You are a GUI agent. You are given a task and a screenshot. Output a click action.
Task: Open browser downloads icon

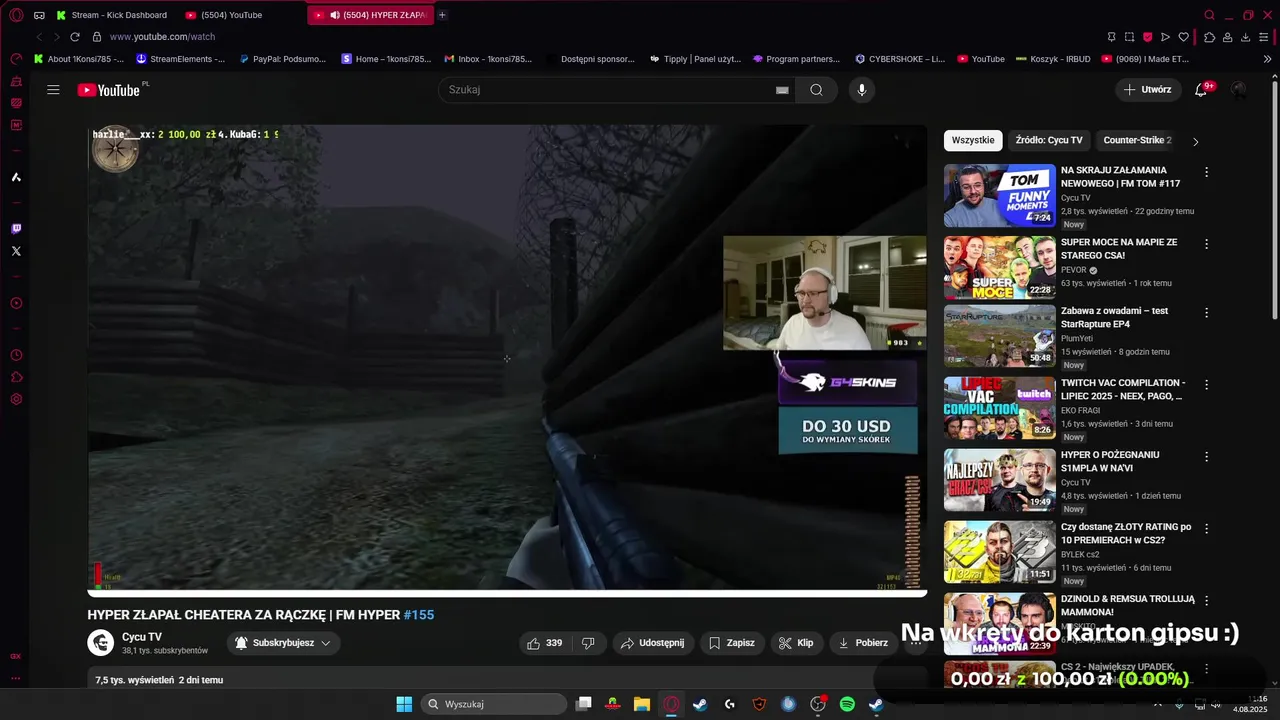coord(1245,37)
